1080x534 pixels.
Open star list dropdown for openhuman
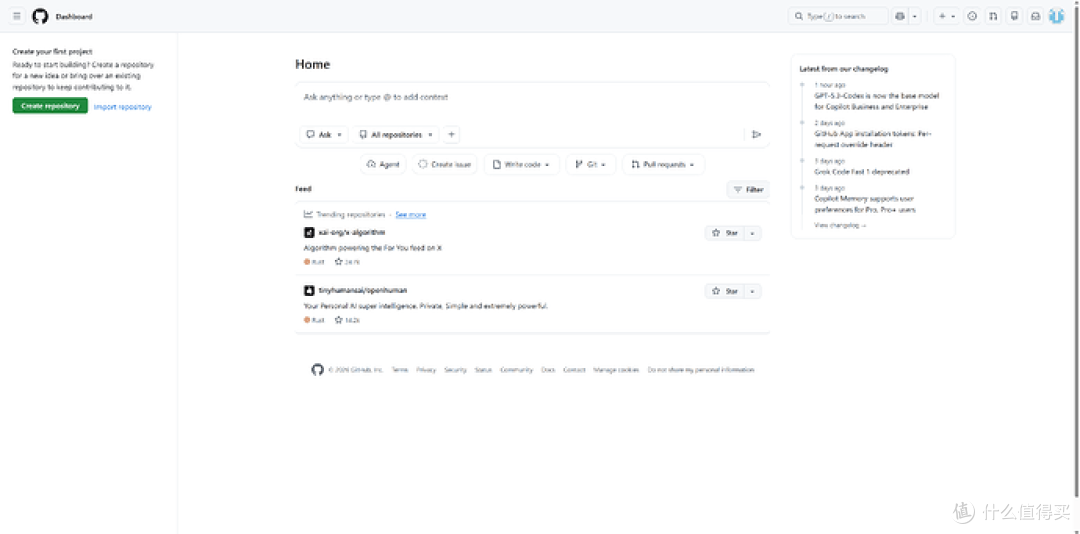pos(753,291)
